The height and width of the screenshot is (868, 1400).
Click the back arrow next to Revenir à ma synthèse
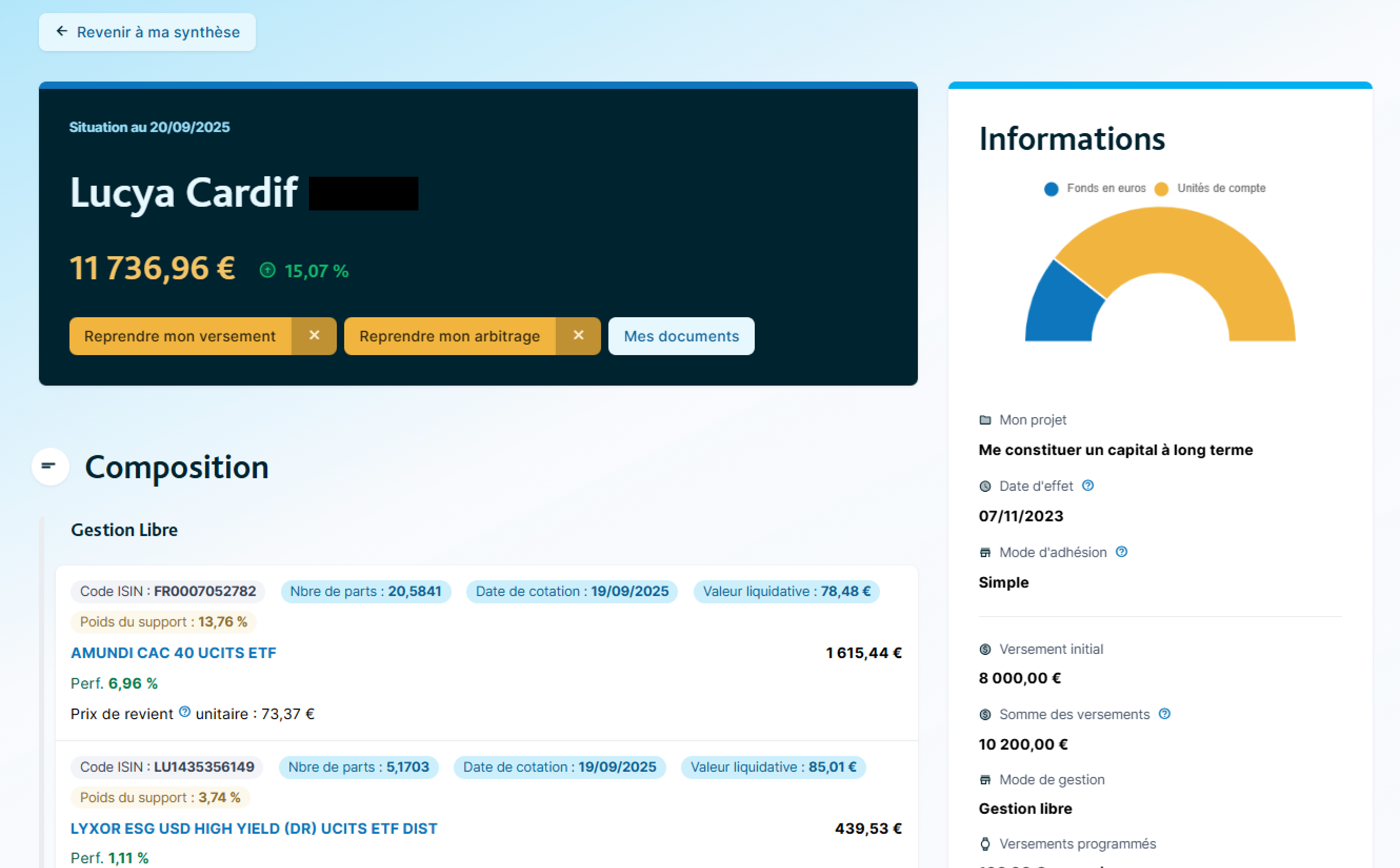pyautogui.click(x=62, y=31)
